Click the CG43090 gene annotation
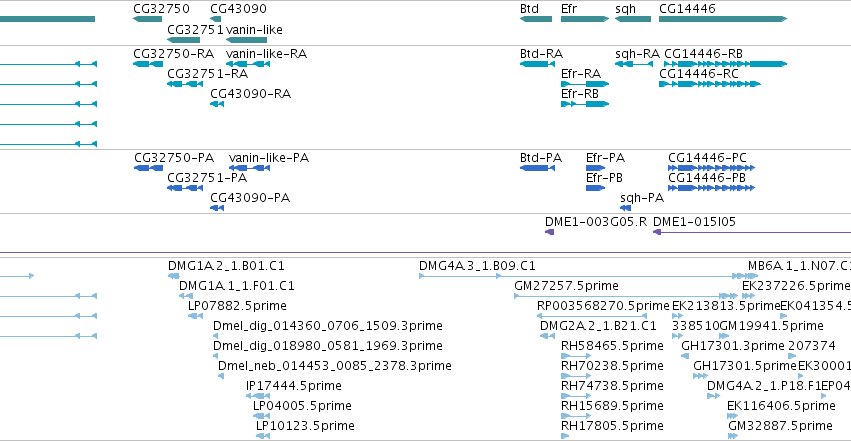851x441 pixels. (x=215, y=19)
